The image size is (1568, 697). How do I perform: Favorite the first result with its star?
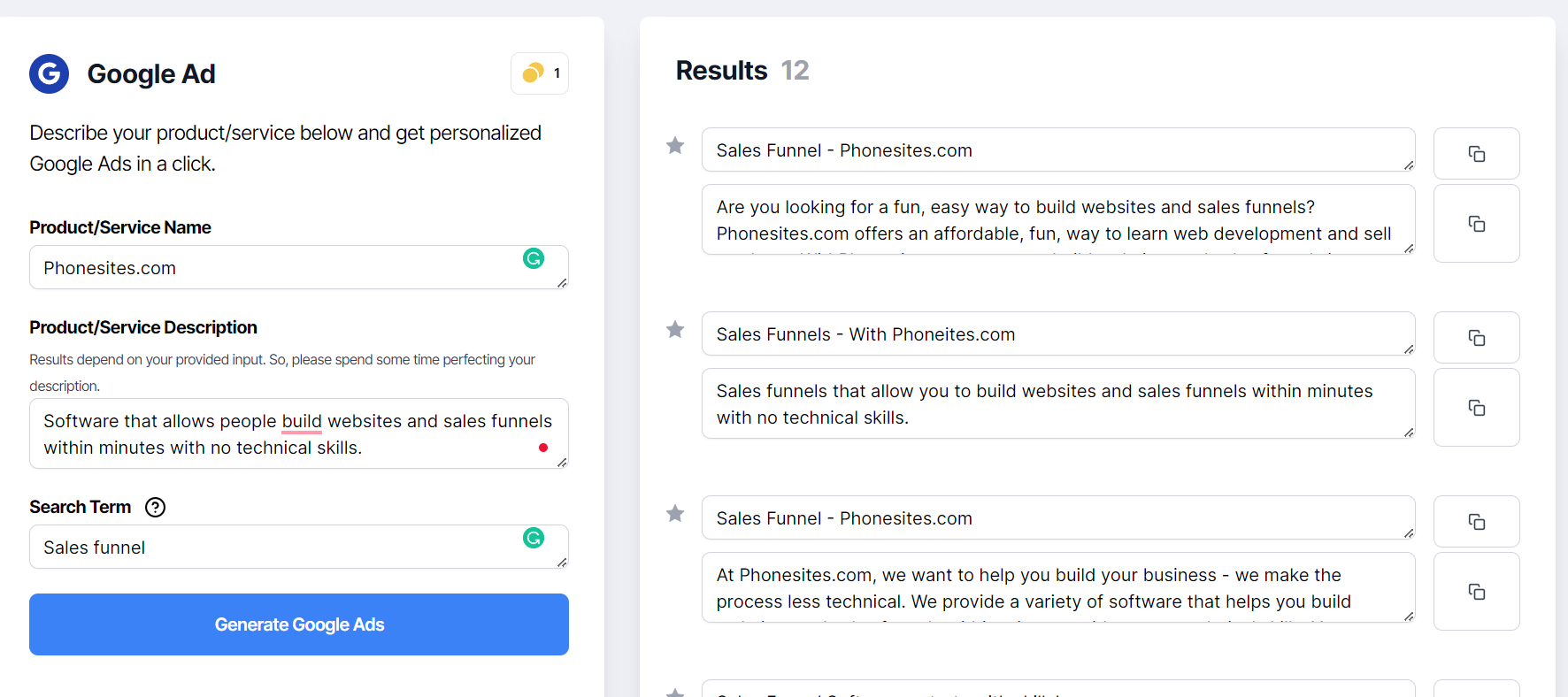(x=675, y=146)
